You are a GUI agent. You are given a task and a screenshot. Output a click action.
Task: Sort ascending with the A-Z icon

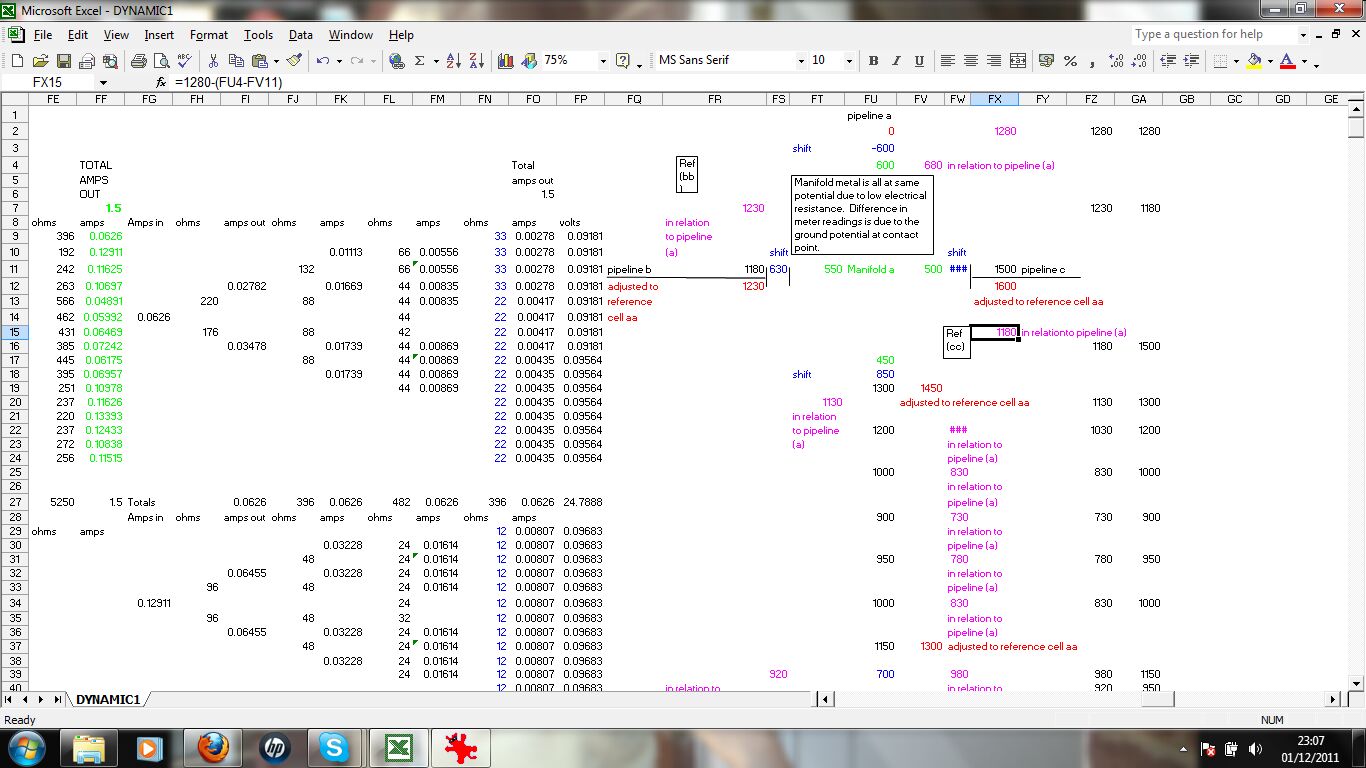(x=453, y=61)
